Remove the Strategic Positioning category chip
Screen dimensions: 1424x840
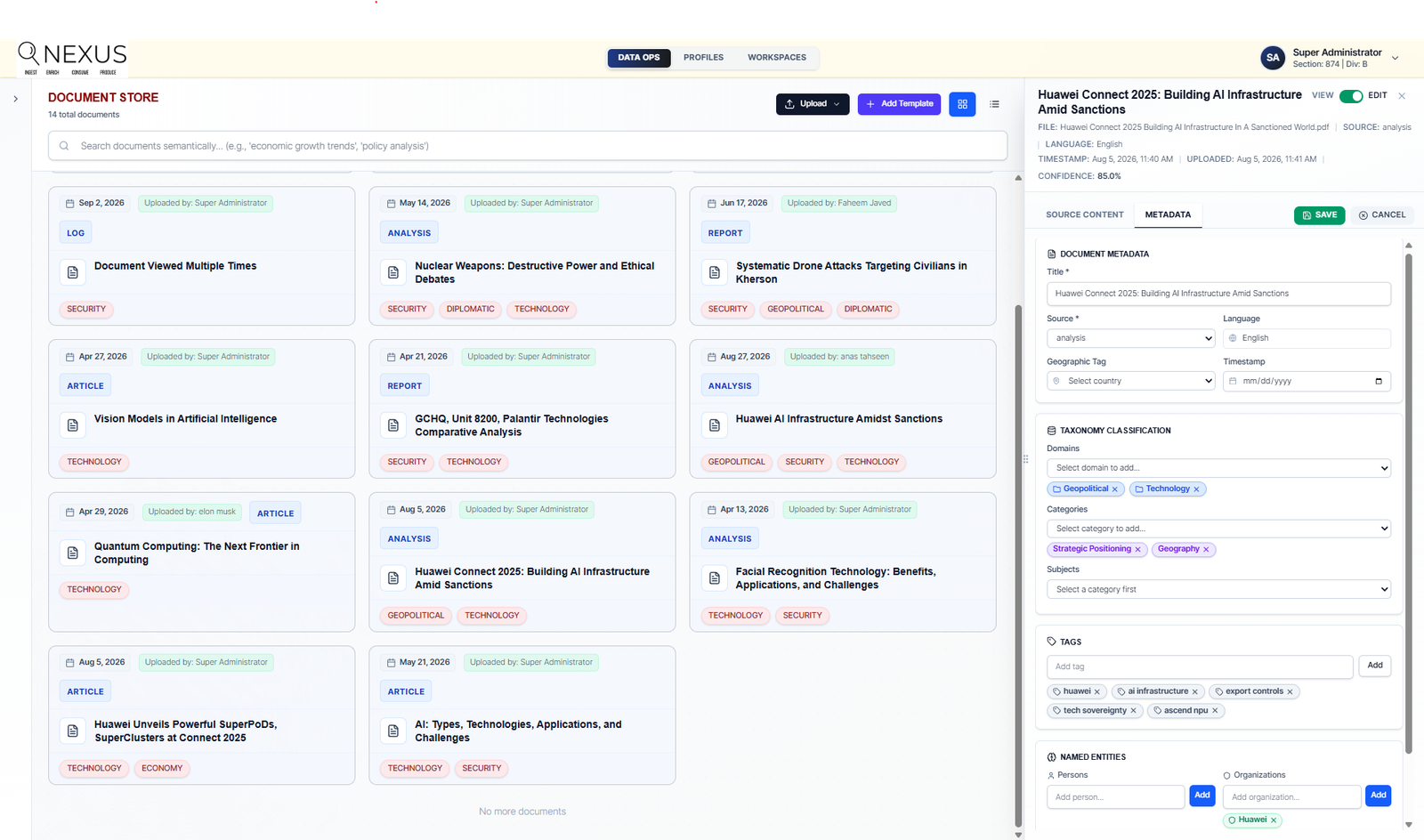[1137, 549]
